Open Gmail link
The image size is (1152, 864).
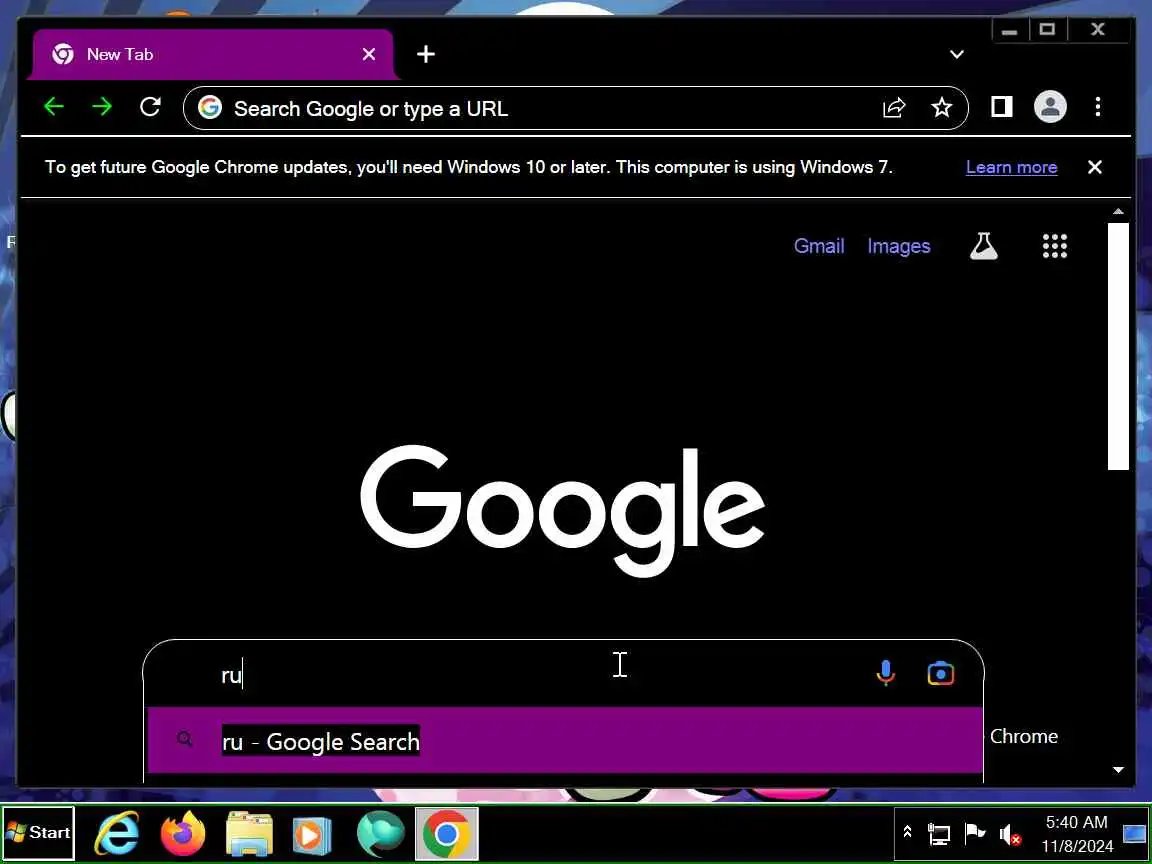tap(818, 245)
